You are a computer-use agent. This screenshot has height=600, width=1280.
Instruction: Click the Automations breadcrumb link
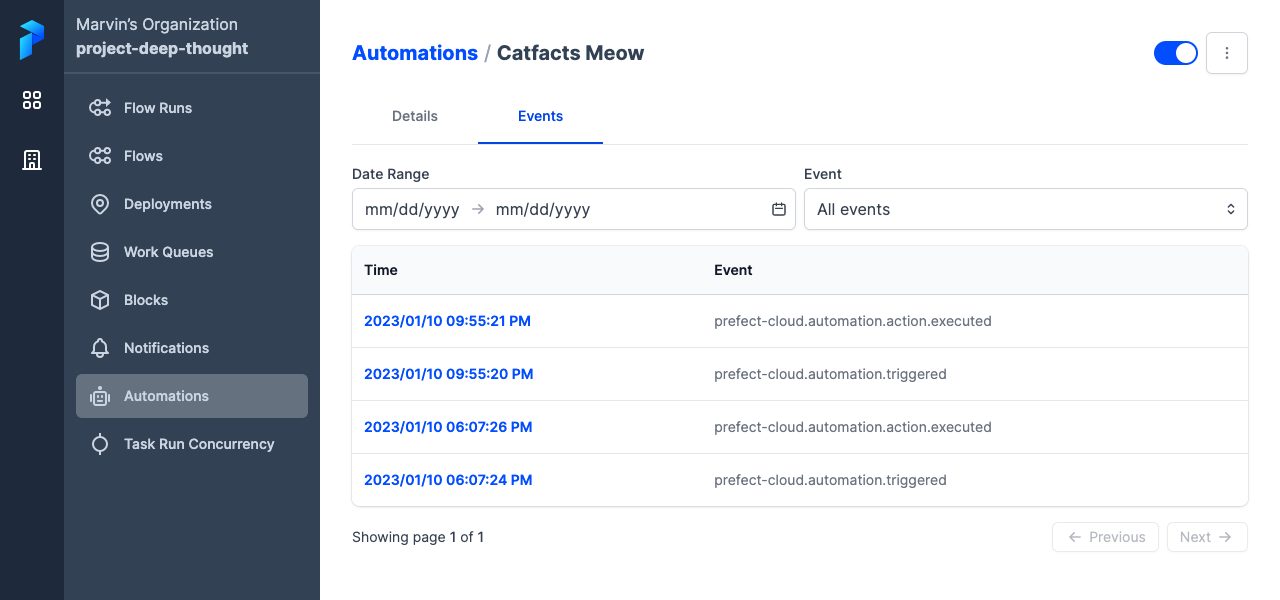click(x=415, y=53)
